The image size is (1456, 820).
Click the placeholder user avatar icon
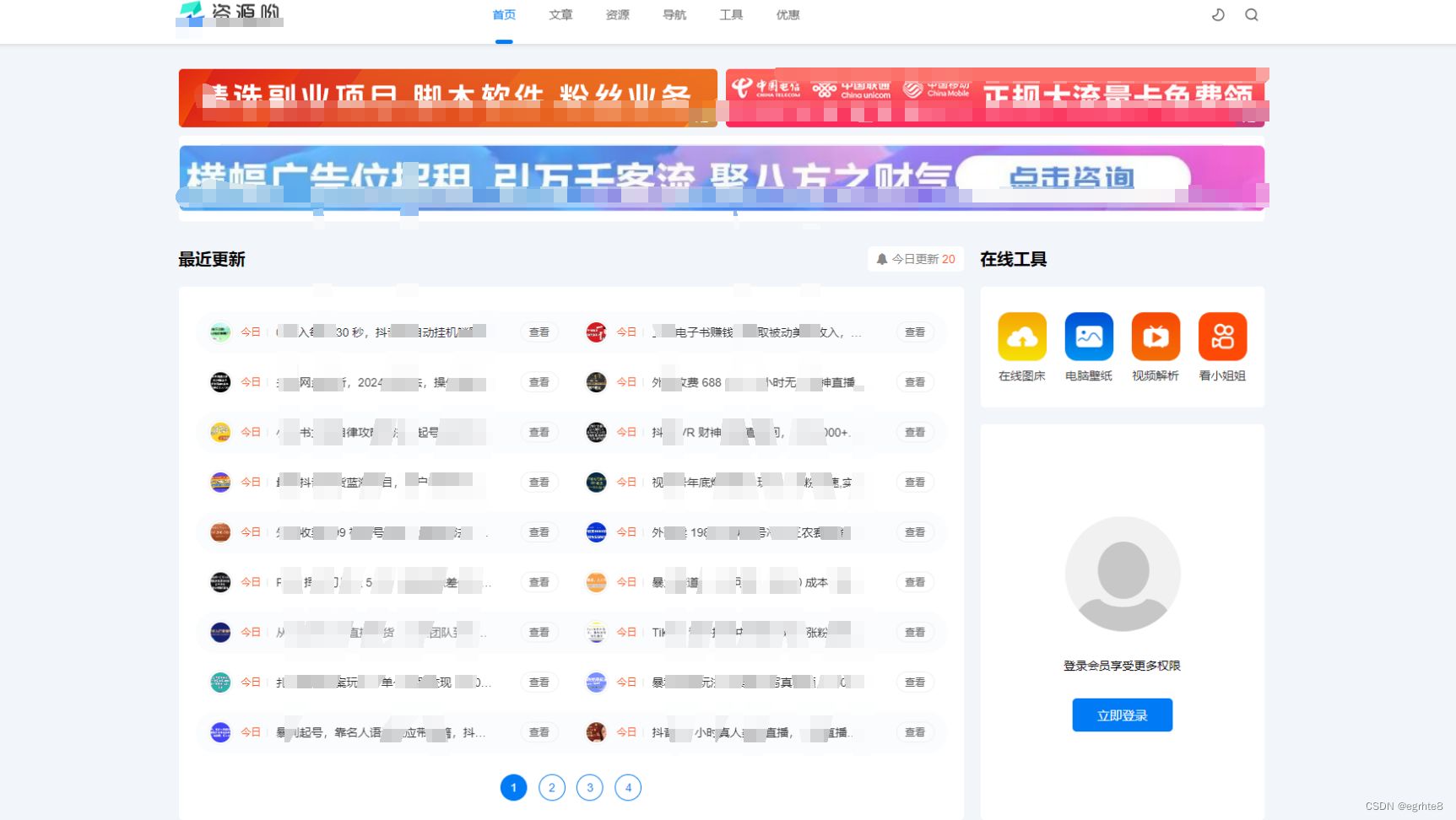[1122, 574]
